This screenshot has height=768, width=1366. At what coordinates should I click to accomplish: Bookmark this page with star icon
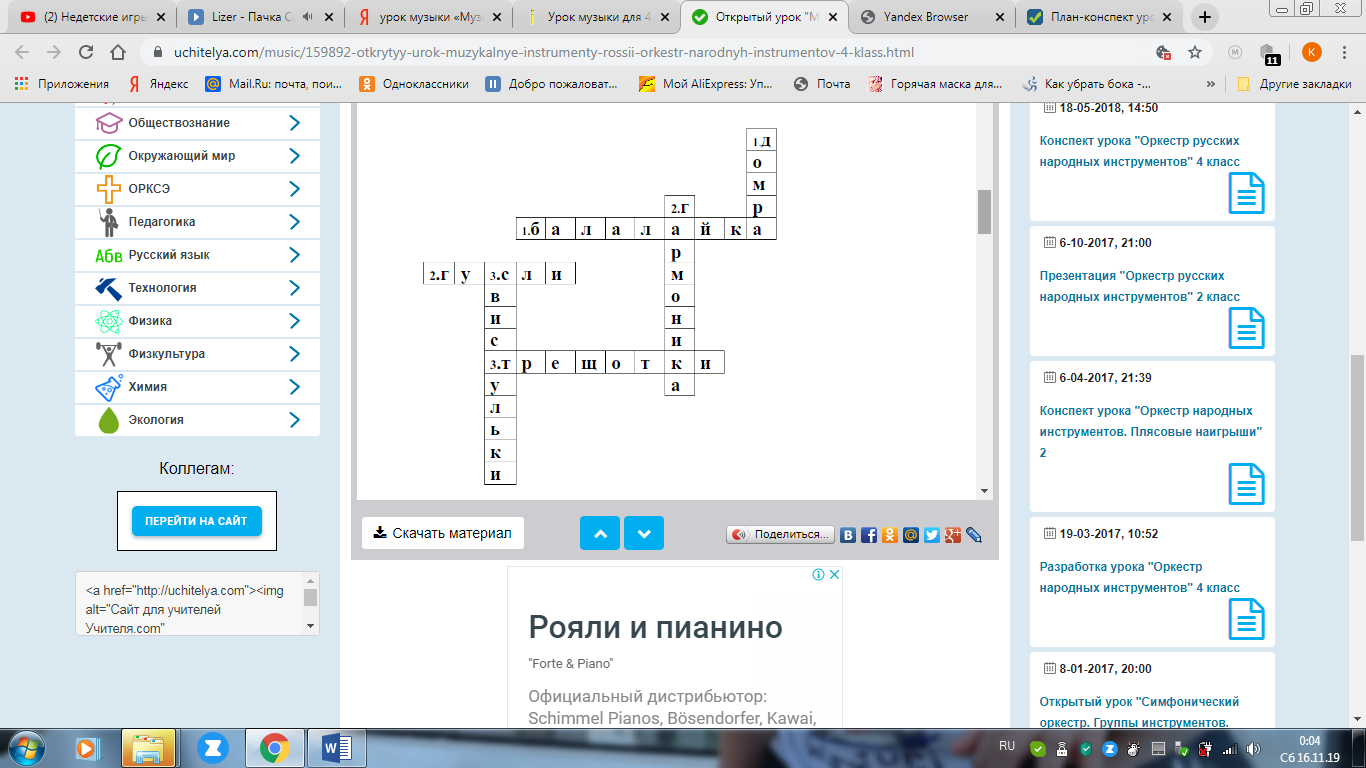1194,52
